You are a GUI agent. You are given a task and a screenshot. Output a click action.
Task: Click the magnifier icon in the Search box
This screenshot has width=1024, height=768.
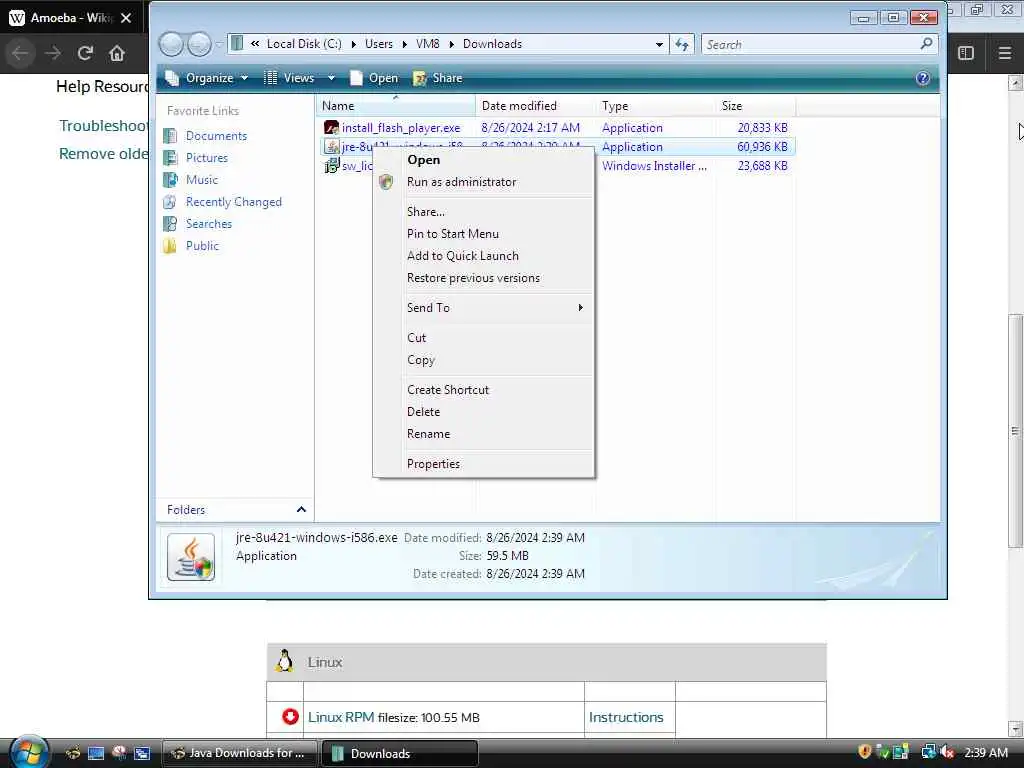(926, 44)
